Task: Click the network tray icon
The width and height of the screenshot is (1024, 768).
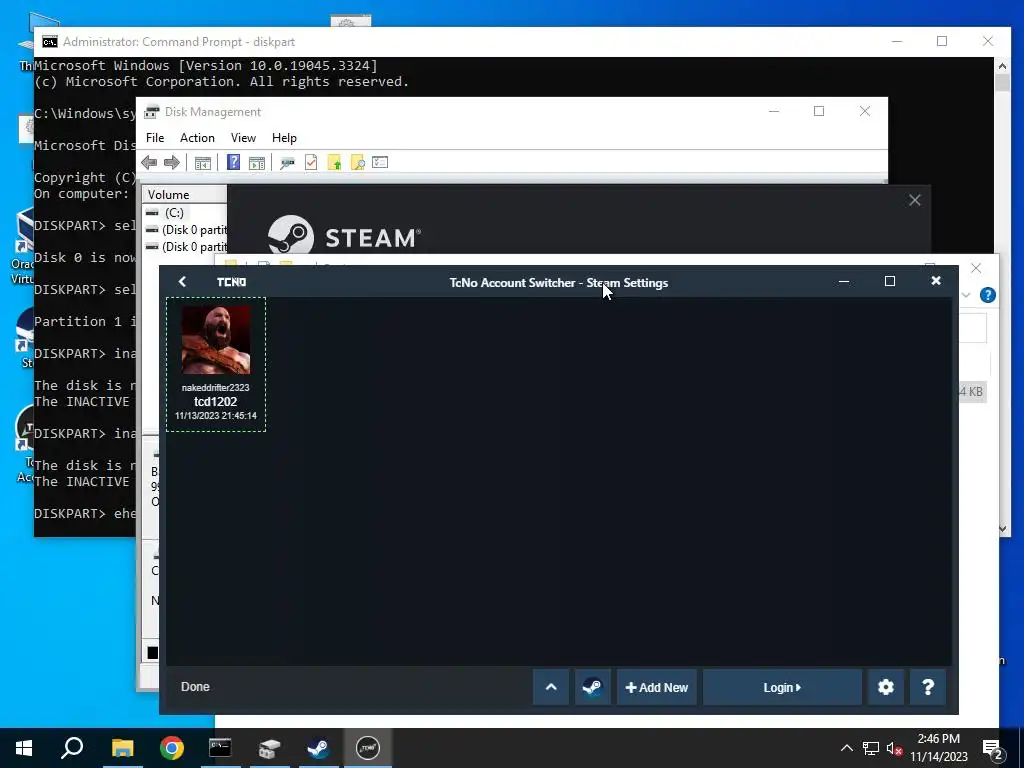Action: tap(871, 748)
